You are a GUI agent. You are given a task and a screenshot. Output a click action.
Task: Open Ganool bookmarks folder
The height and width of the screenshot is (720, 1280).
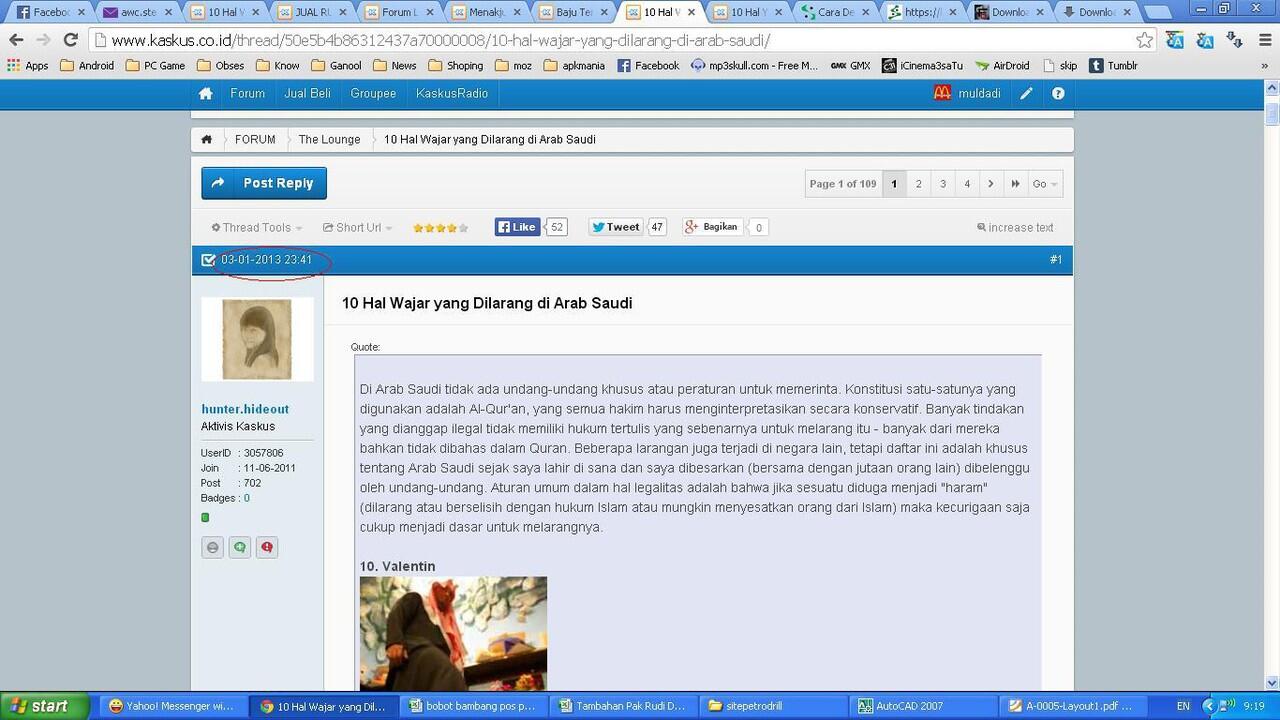tap(336, 66)
